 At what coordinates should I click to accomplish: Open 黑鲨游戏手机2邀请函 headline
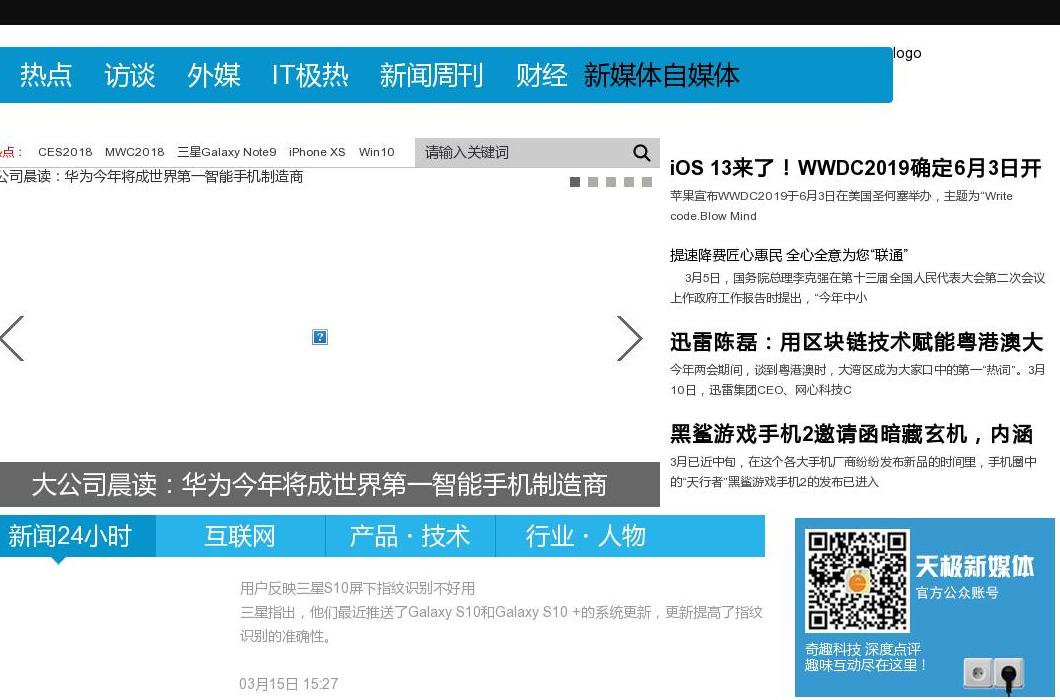(x=852, y=434)
